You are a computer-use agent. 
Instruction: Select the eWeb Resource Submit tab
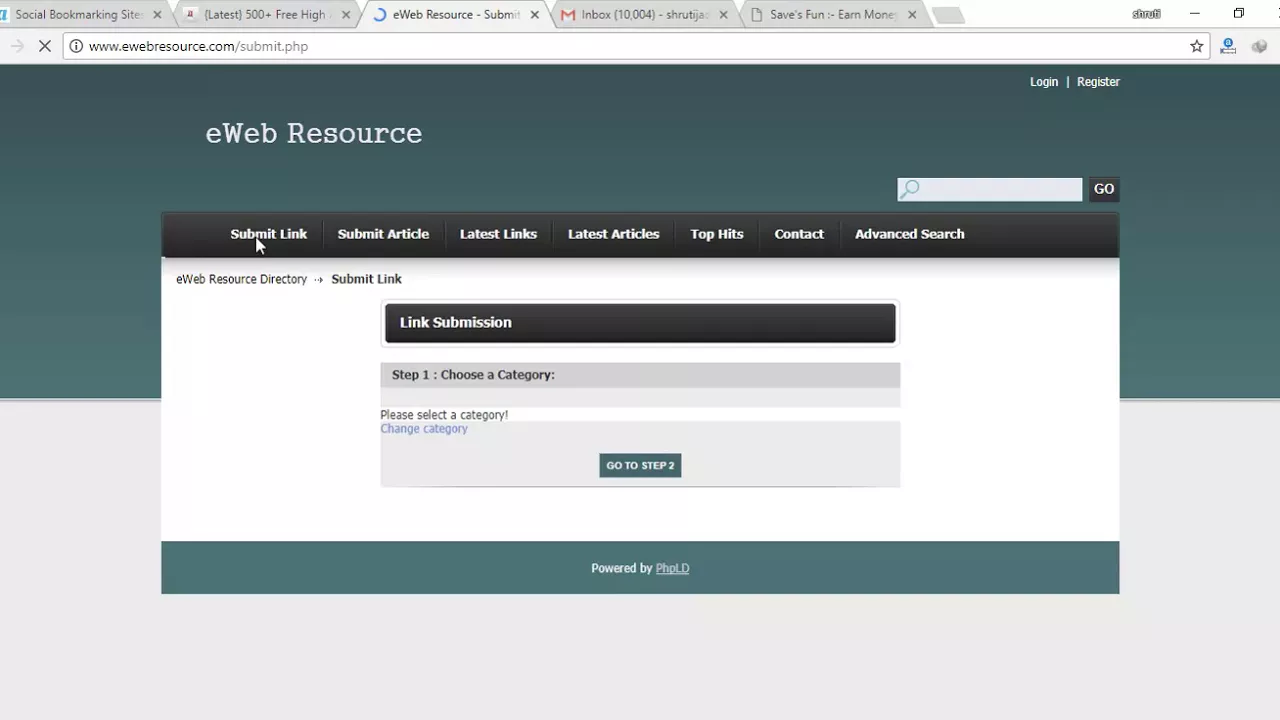pyautogui.click(x=456, y=15)
